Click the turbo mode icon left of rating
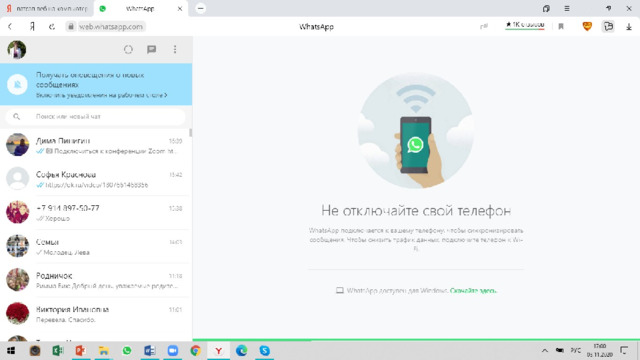The height and width of the screenshot is (360, 640). [484, 27]
